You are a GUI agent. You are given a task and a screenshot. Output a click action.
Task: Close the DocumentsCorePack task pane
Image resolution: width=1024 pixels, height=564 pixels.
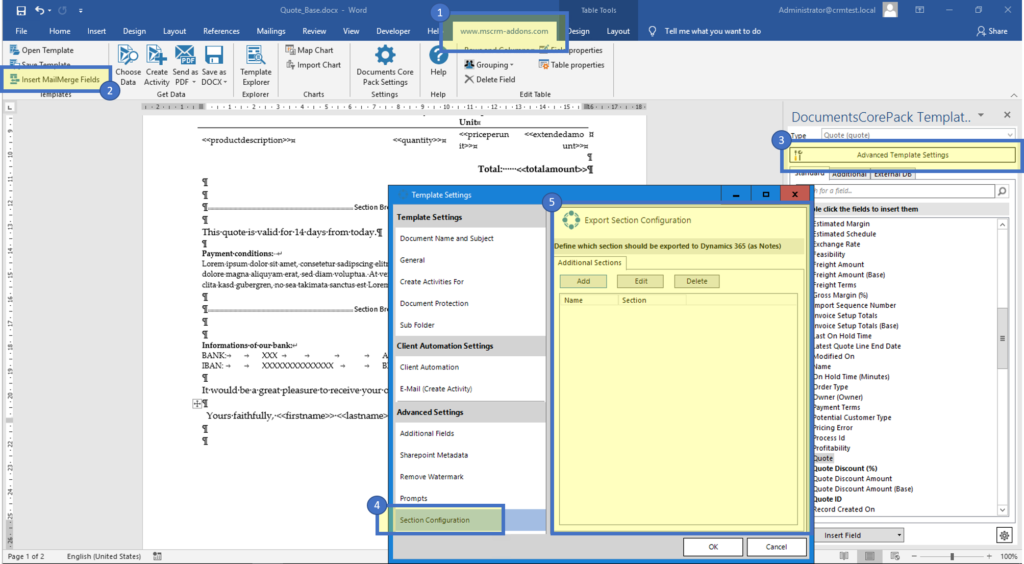[1007, 116]
